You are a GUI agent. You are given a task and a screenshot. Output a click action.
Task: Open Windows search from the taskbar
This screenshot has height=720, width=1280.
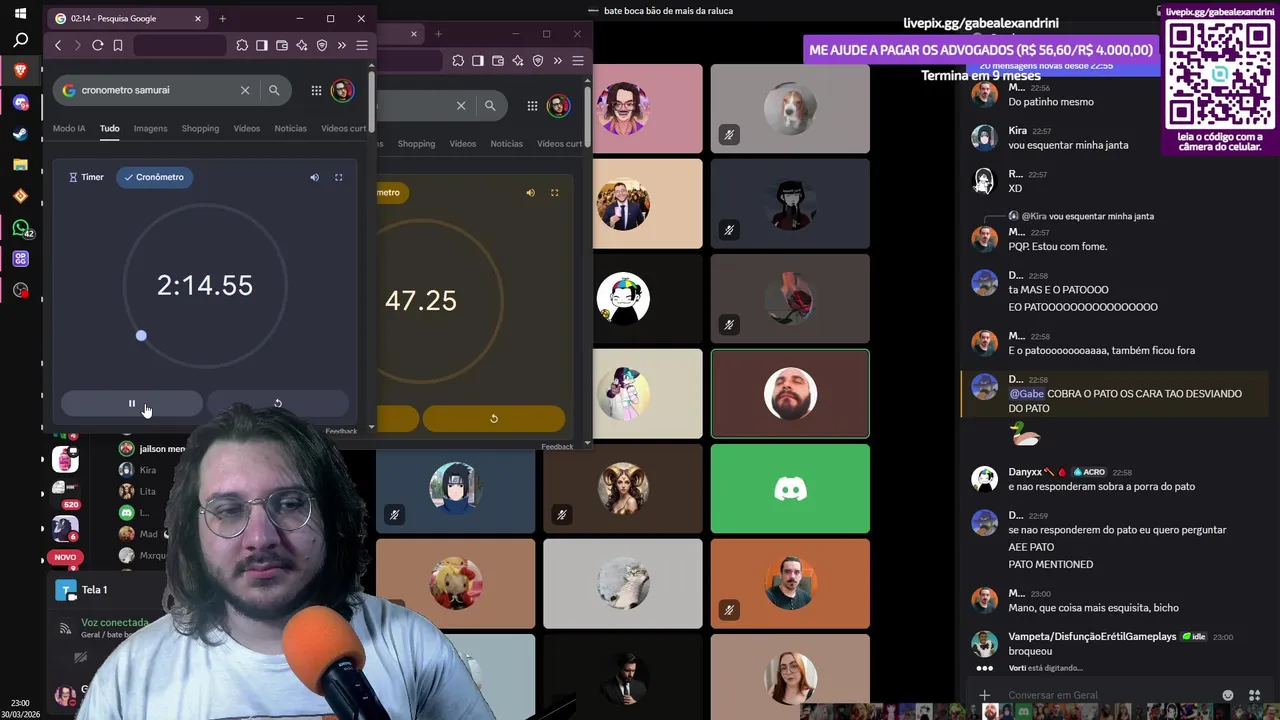coord(20,41)
